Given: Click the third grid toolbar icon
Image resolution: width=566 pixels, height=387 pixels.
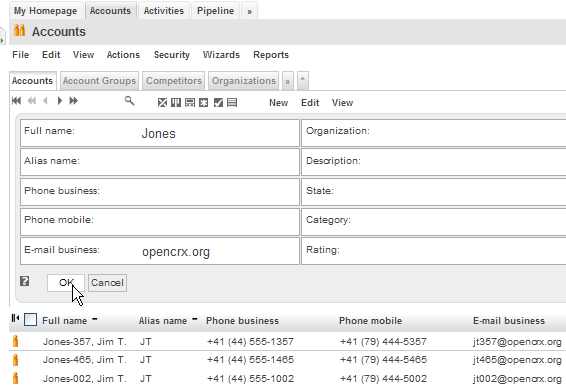Looking at the screenshot, I should click(x=190, y=103).
